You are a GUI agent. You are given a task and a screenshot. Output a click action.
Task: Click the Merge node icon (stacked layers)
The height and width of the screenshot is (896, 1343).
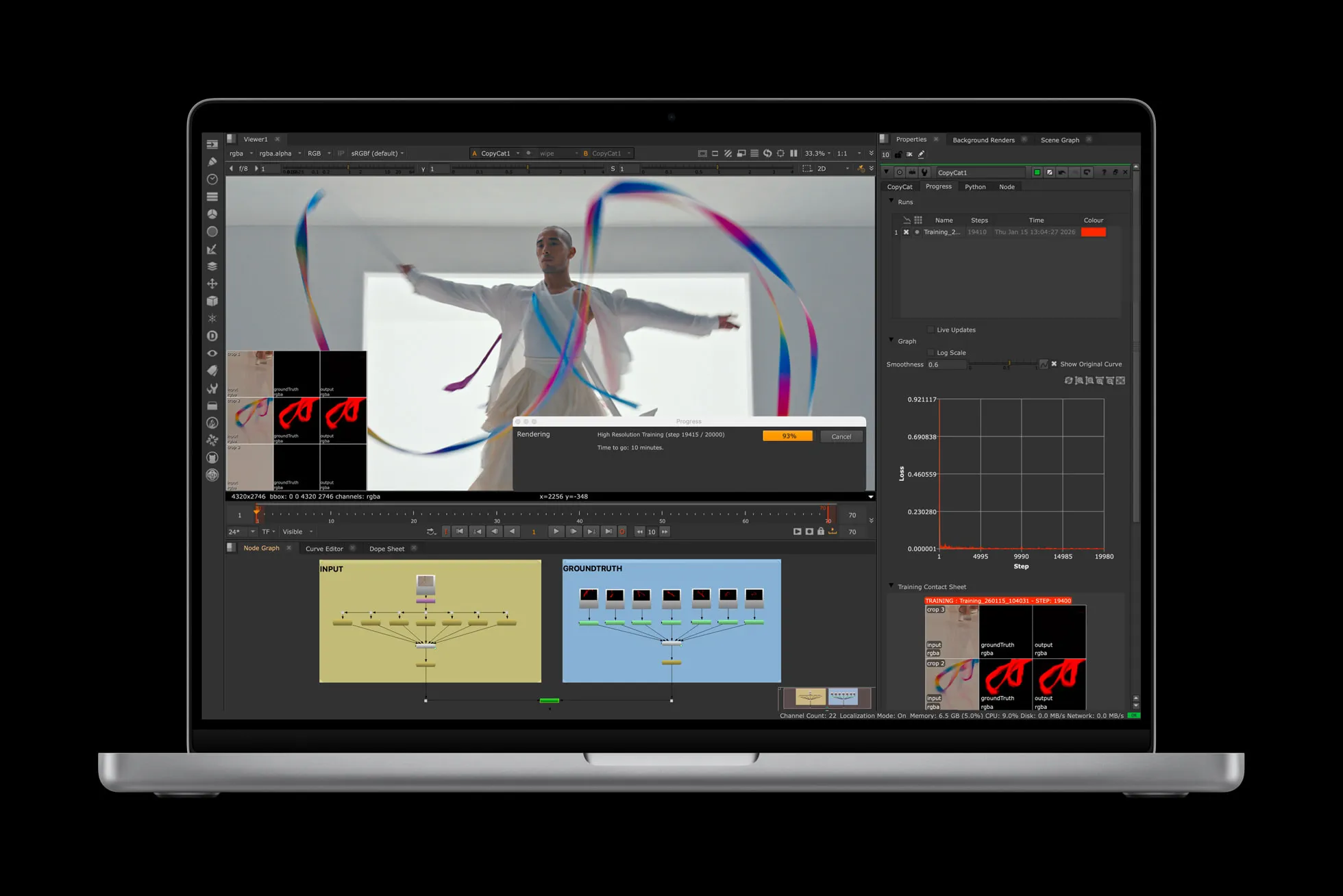(x=212, y=266)
